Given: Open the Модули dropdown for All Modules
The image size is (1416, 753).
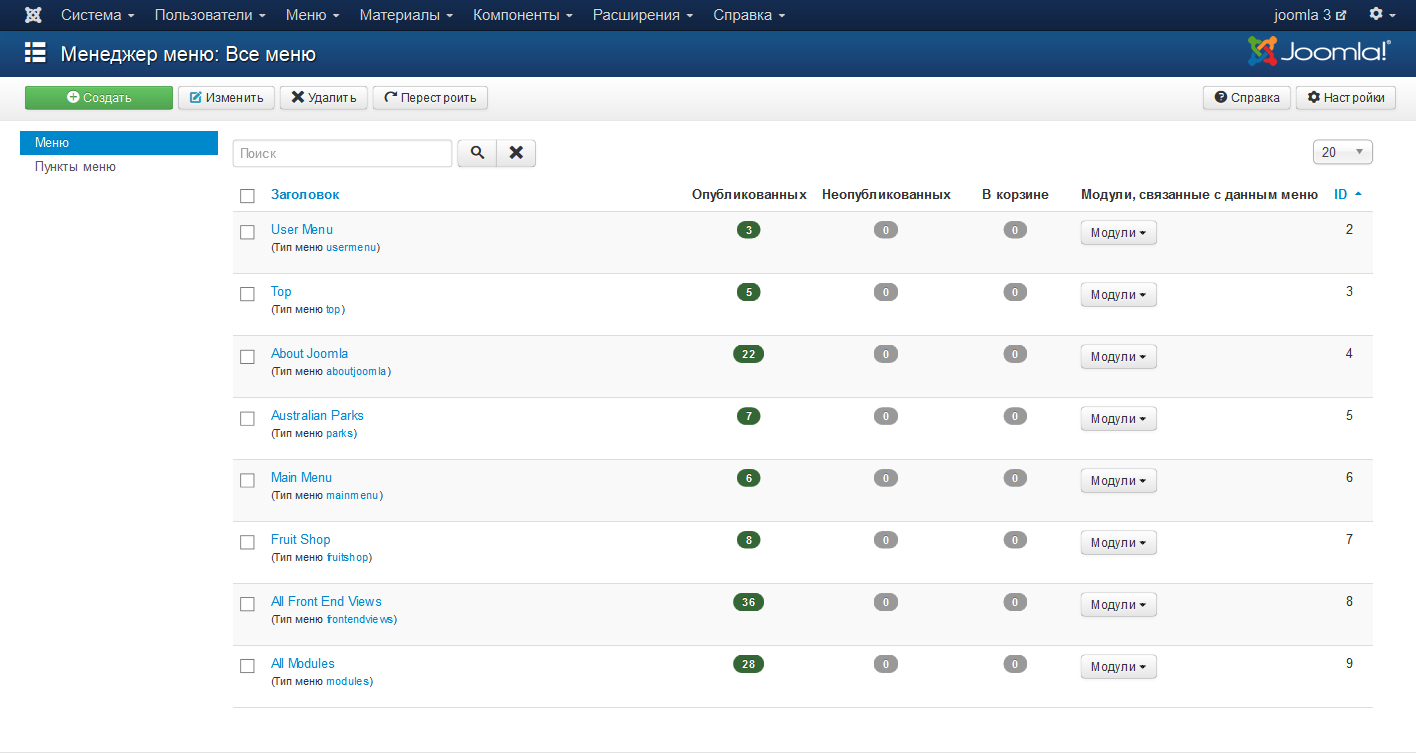Looking at the screenshot, I should click(x=1118, y=667).
